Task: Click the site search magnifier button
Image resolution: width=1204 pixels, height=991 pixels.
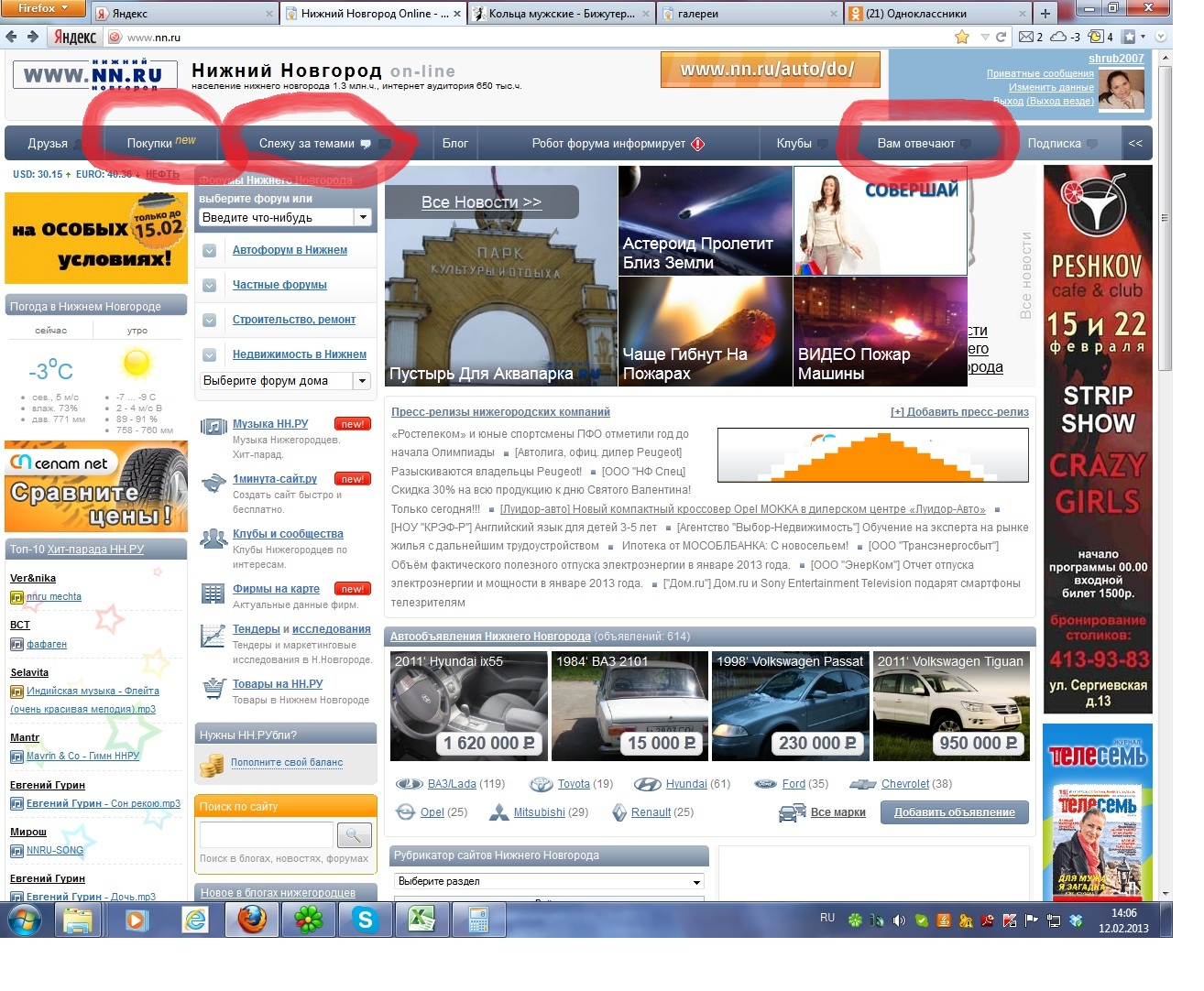Action: click(x=354, y=834)
